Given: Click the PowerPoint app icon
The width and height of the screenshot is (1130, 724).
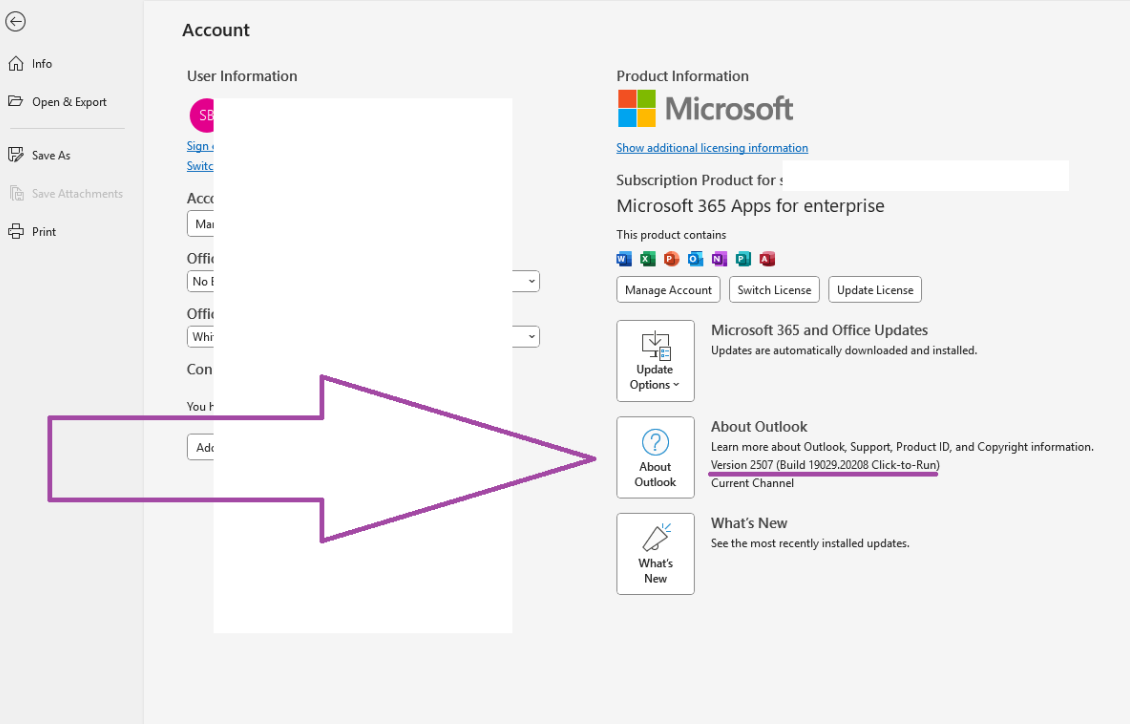Looking at the screenshot, I should [x=672, y=259].
